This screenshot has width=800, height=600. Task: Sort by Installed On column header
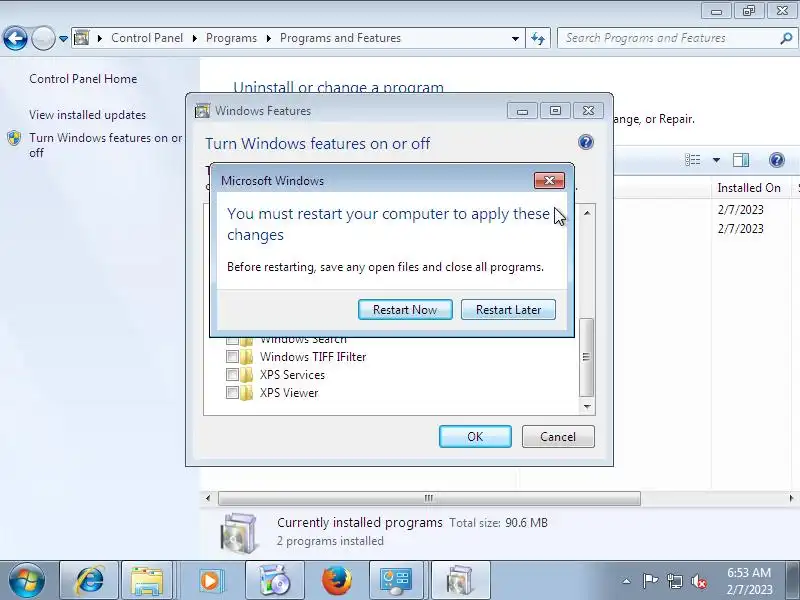coord(749,188)
